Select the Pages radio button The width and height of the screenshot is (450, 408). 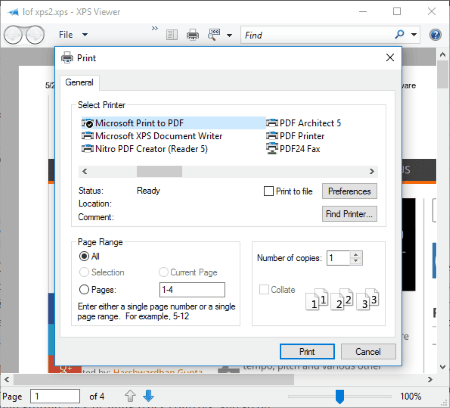tap(84, 289)
